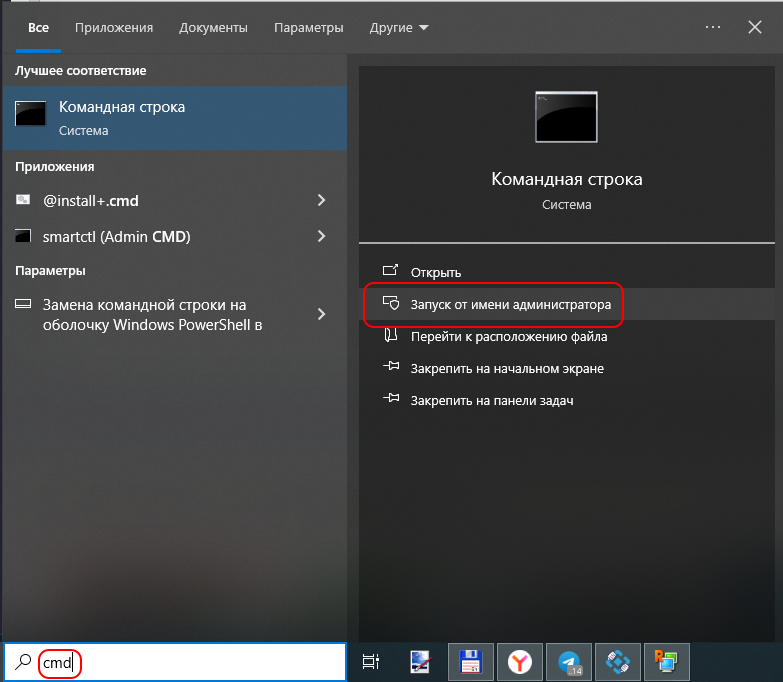Open 'Замена командной строки на оболочку' setting

(150, 315)
